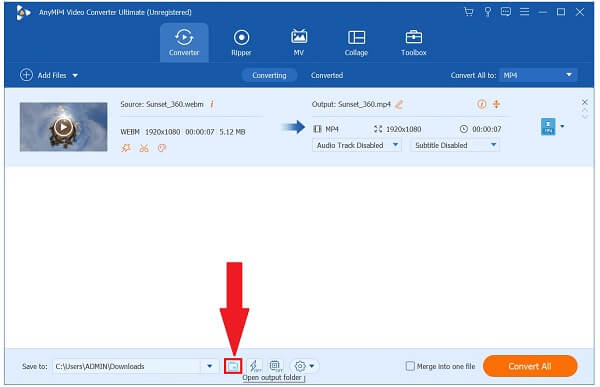The height and width of the screenshot is (387, 600).
Task: Open the Audio Track Disabled dropdown
Action: coord(357,145)
